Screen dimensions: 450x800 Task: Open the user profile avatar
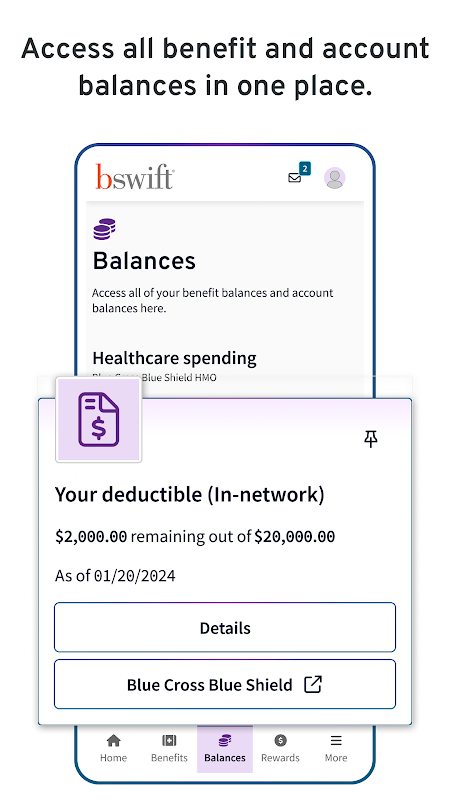(x=335, y=178)
